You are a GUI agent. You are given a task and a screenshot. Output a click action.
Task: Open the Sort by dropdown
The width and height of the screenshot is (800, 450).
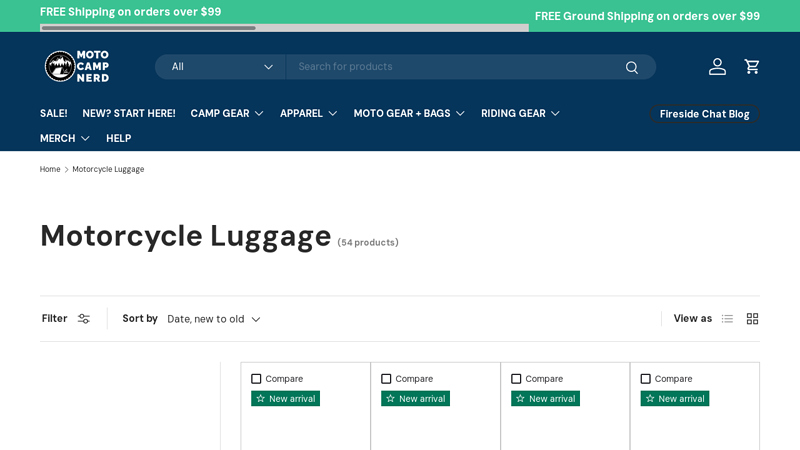point(213,319)
